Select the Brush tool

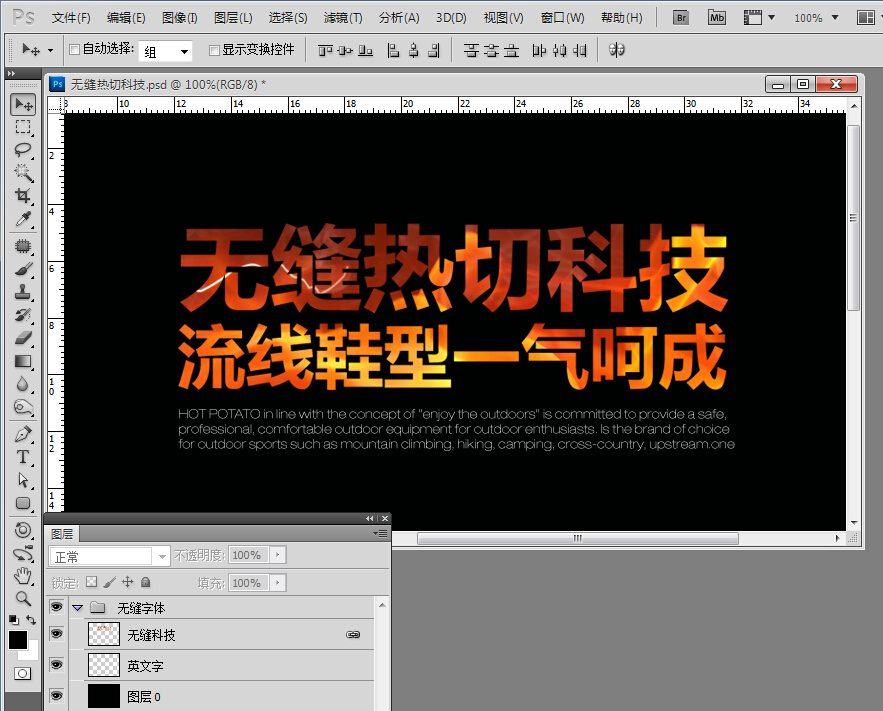pos(23,269)
